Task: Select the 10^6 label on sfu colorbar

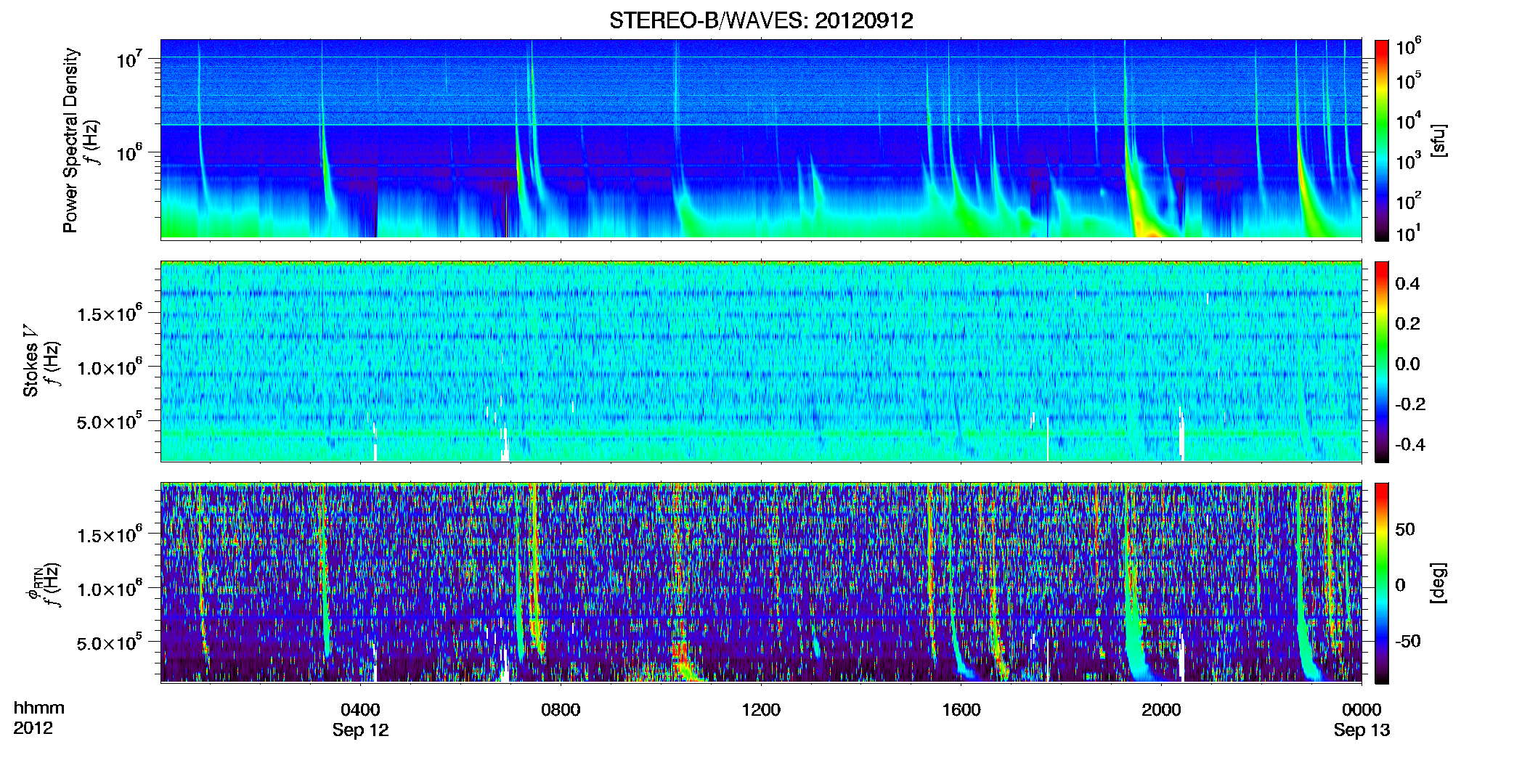Action: [1408, 46]
